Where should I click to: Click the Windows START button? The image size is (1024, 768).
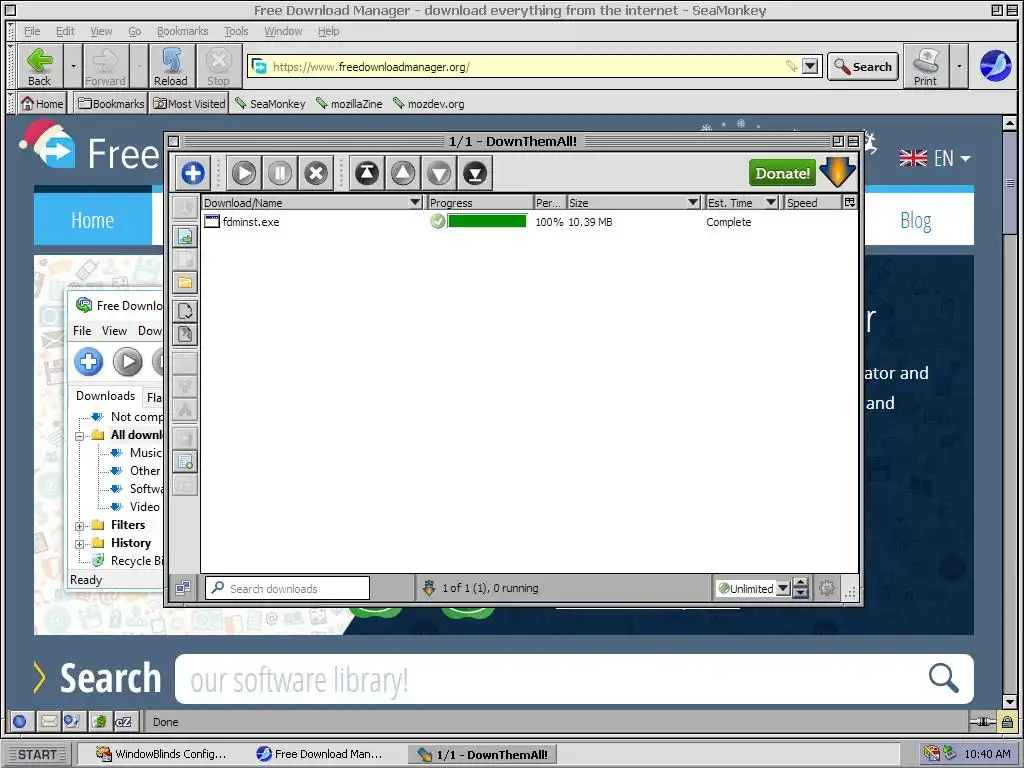coord(37,754)
